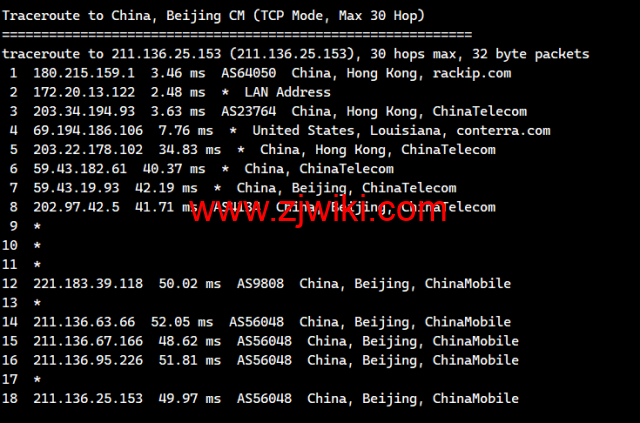Select LAN Address text in hop 2
Screen dimensions: 640x423
click(287, 92)
